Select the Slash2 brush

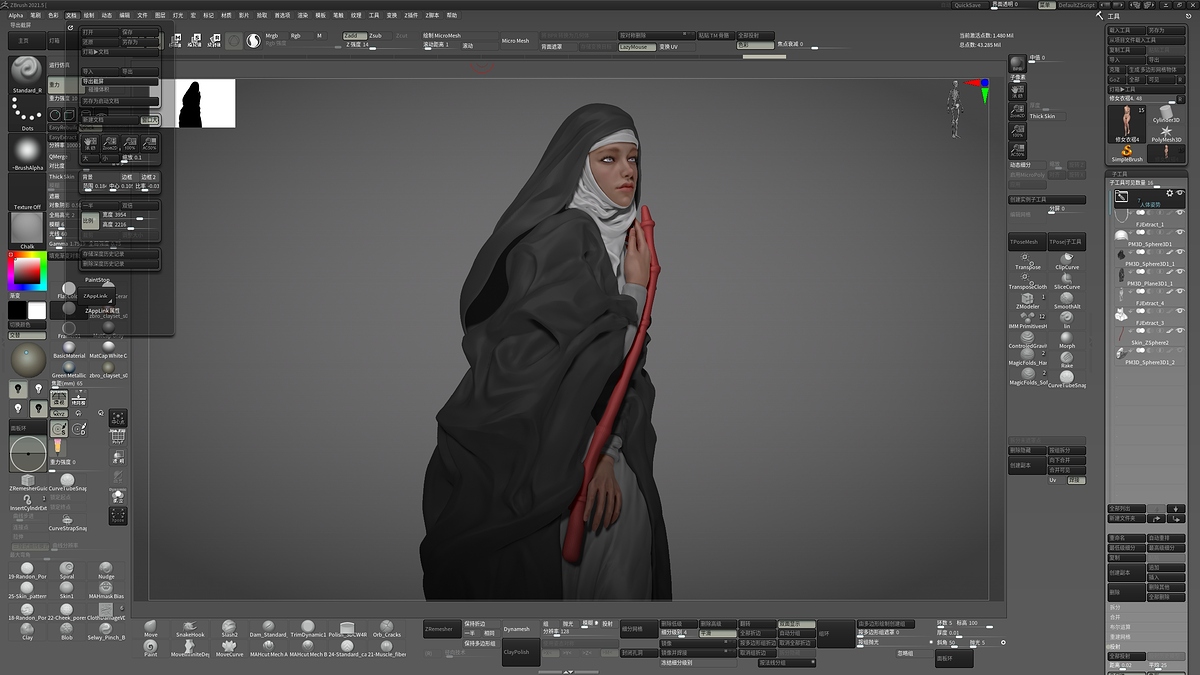tap(229, 629)
